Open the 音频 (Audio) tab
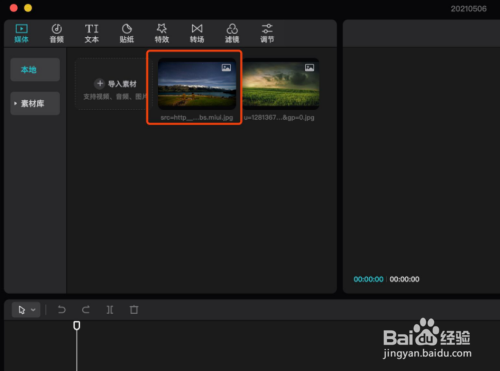Viewport: 500px width, 371px height. coord(57,33)
